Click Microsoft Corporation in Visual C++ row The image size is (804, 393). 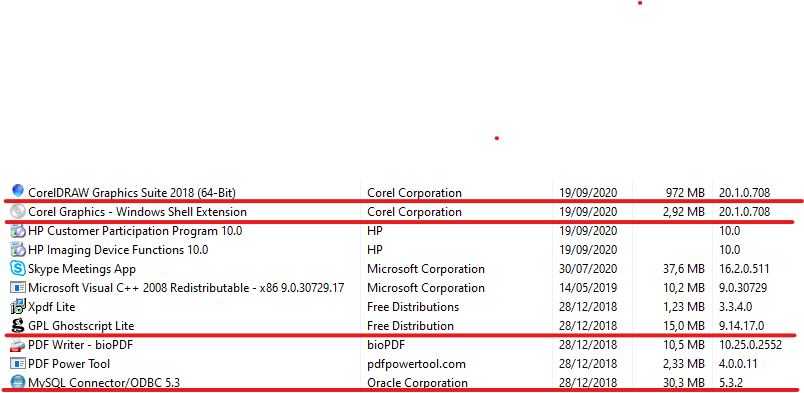tap(426, 288)
